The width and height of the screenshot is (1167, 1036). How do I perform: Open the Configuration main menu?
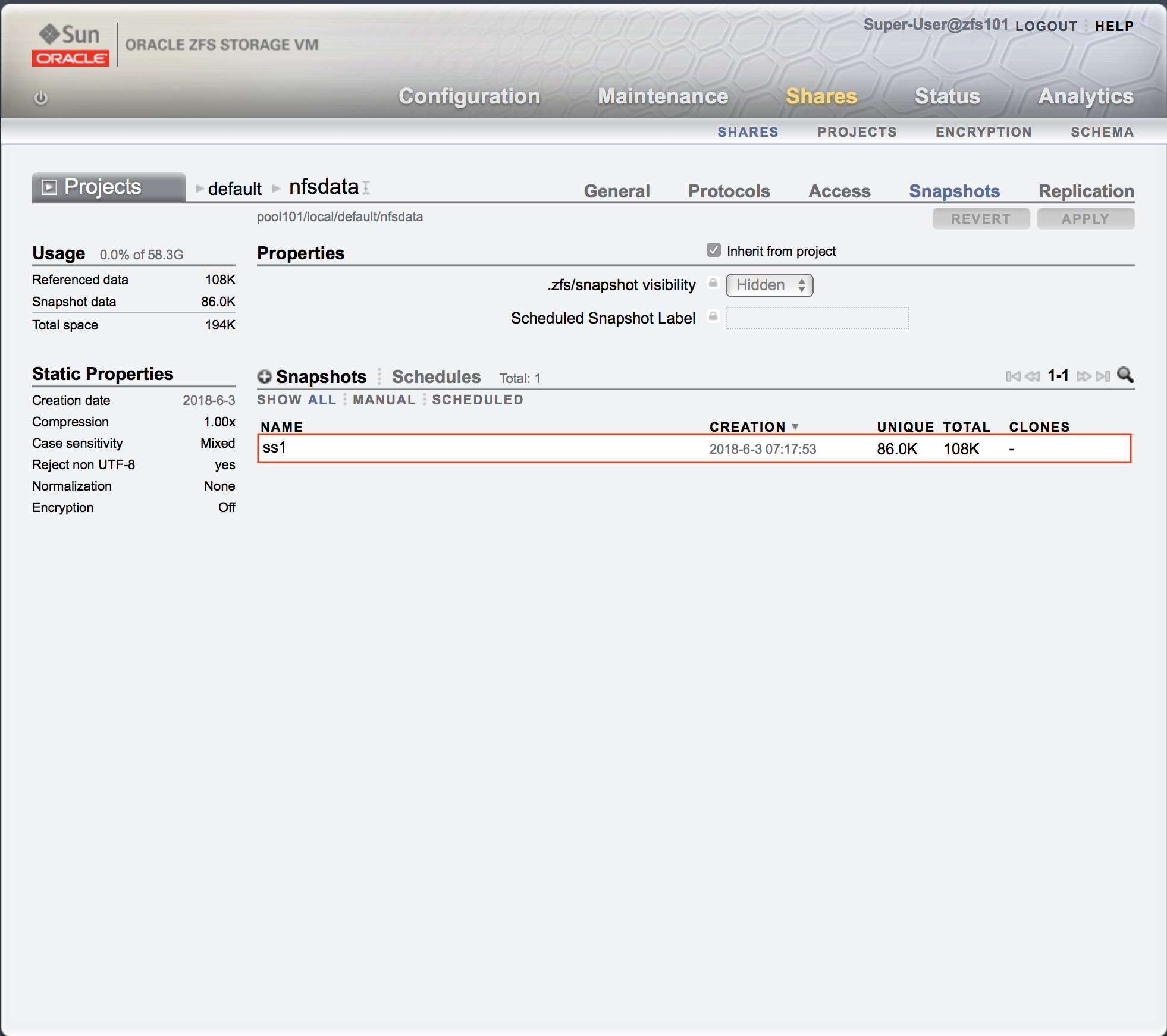469,96
